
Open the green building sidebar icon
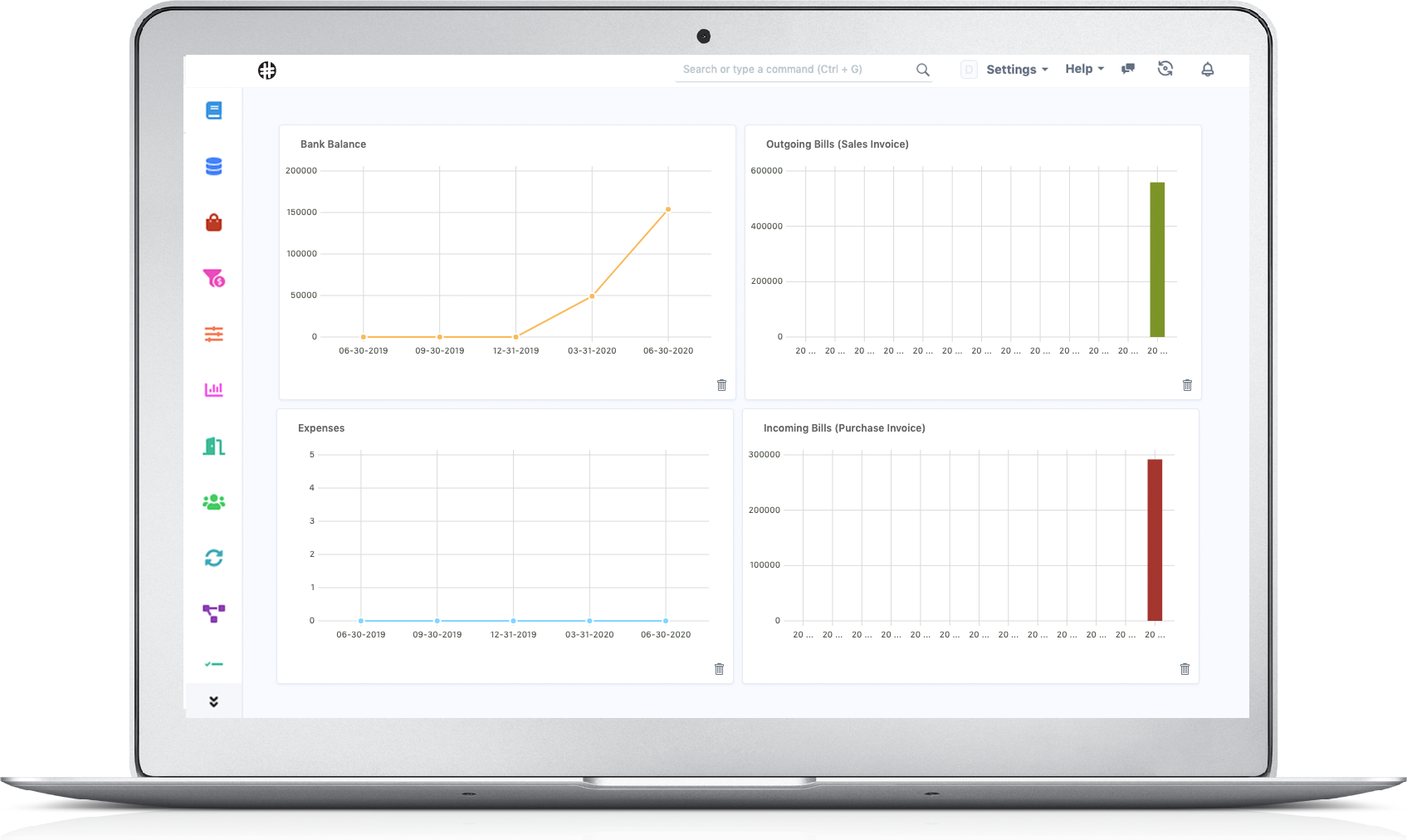point(213,447)
